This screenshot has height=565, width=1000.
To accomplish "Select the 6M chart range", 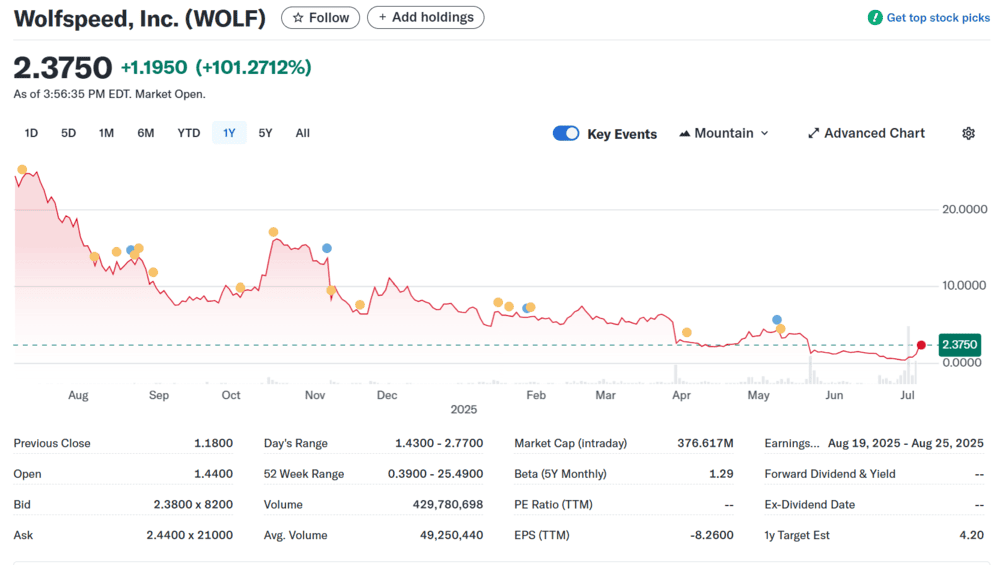I will click(x=145, y=133).
